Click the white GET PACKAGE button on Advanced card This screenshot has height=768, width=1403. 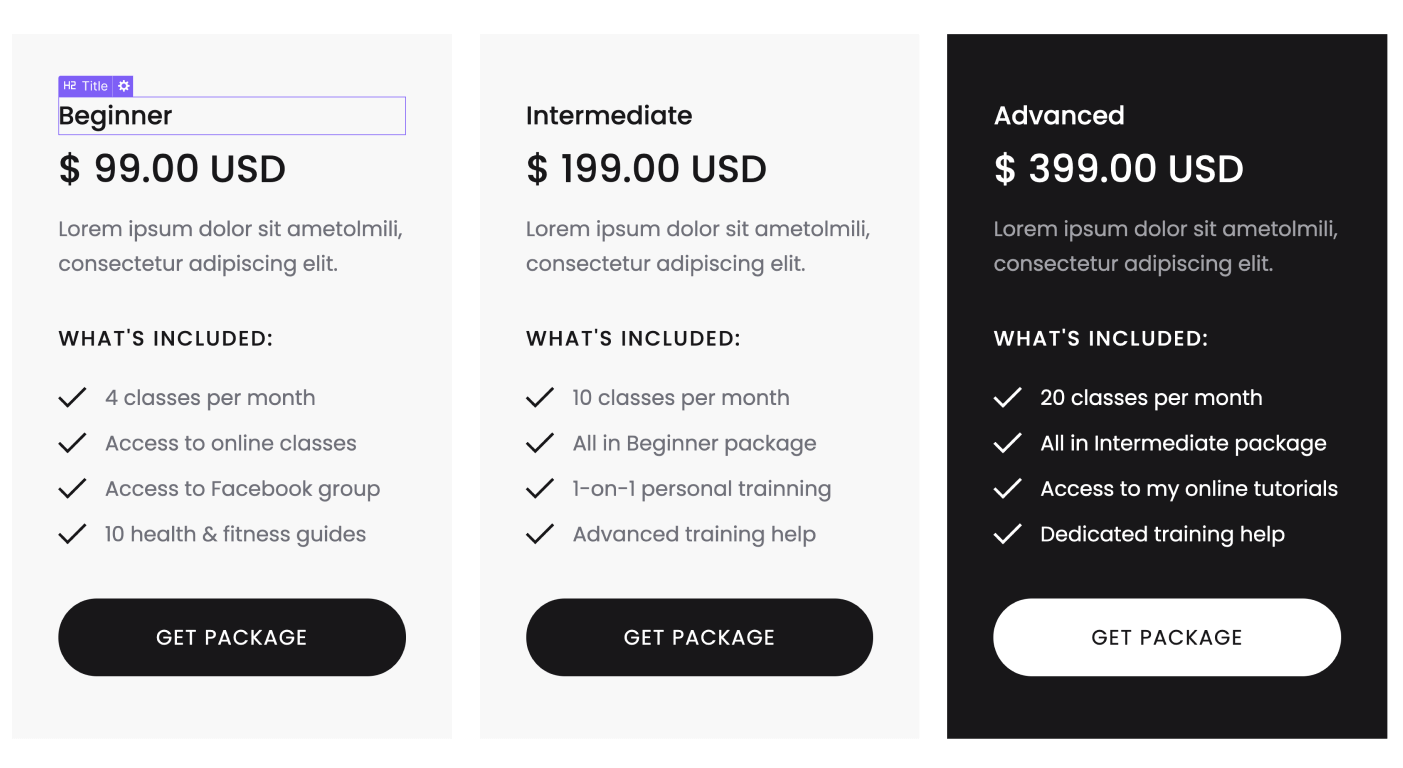pyautogui.click(x=1166, y=637)
